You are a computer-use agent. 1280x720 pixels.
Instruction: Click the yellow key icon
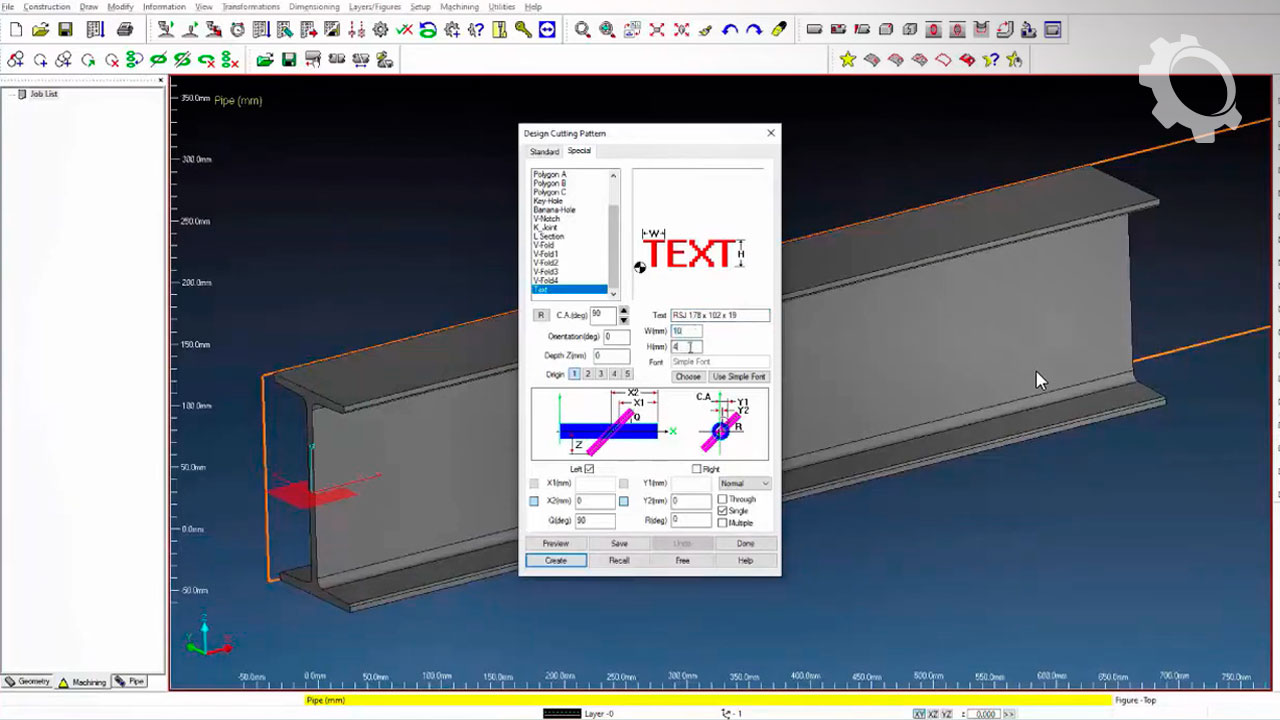(x=523, y=30)
